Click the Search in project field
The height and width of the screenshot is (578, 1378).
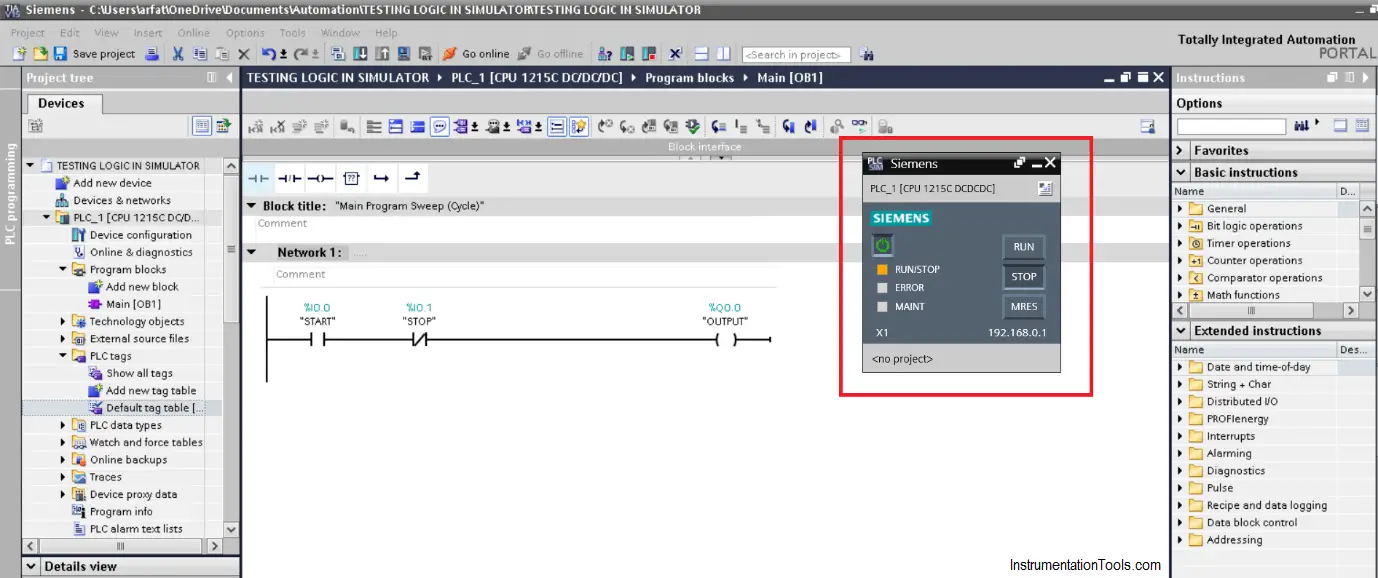click(x=796, y=55)
